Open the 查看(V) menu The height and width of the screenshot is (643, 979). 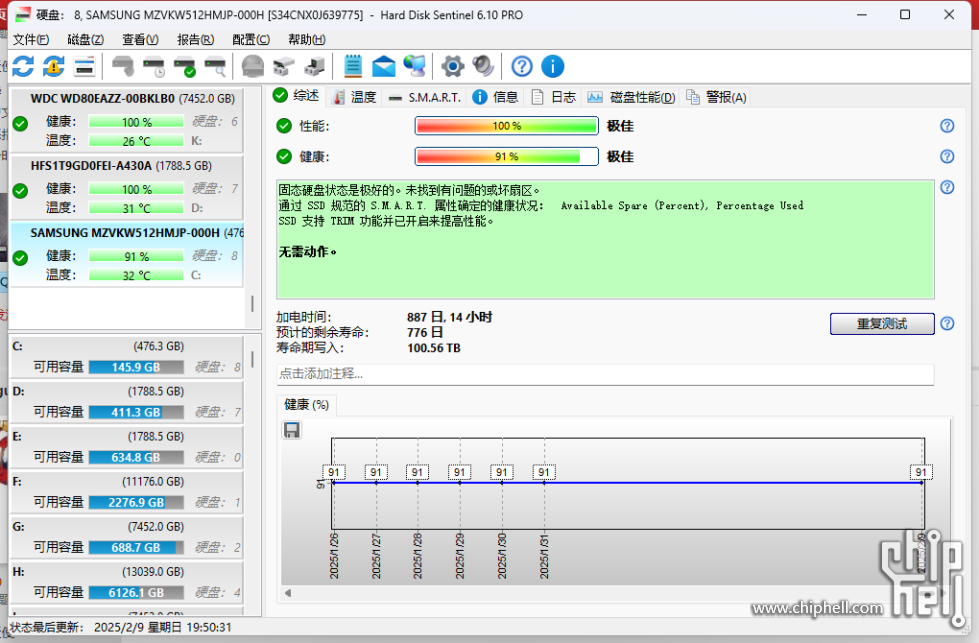(x=140, y=39)
